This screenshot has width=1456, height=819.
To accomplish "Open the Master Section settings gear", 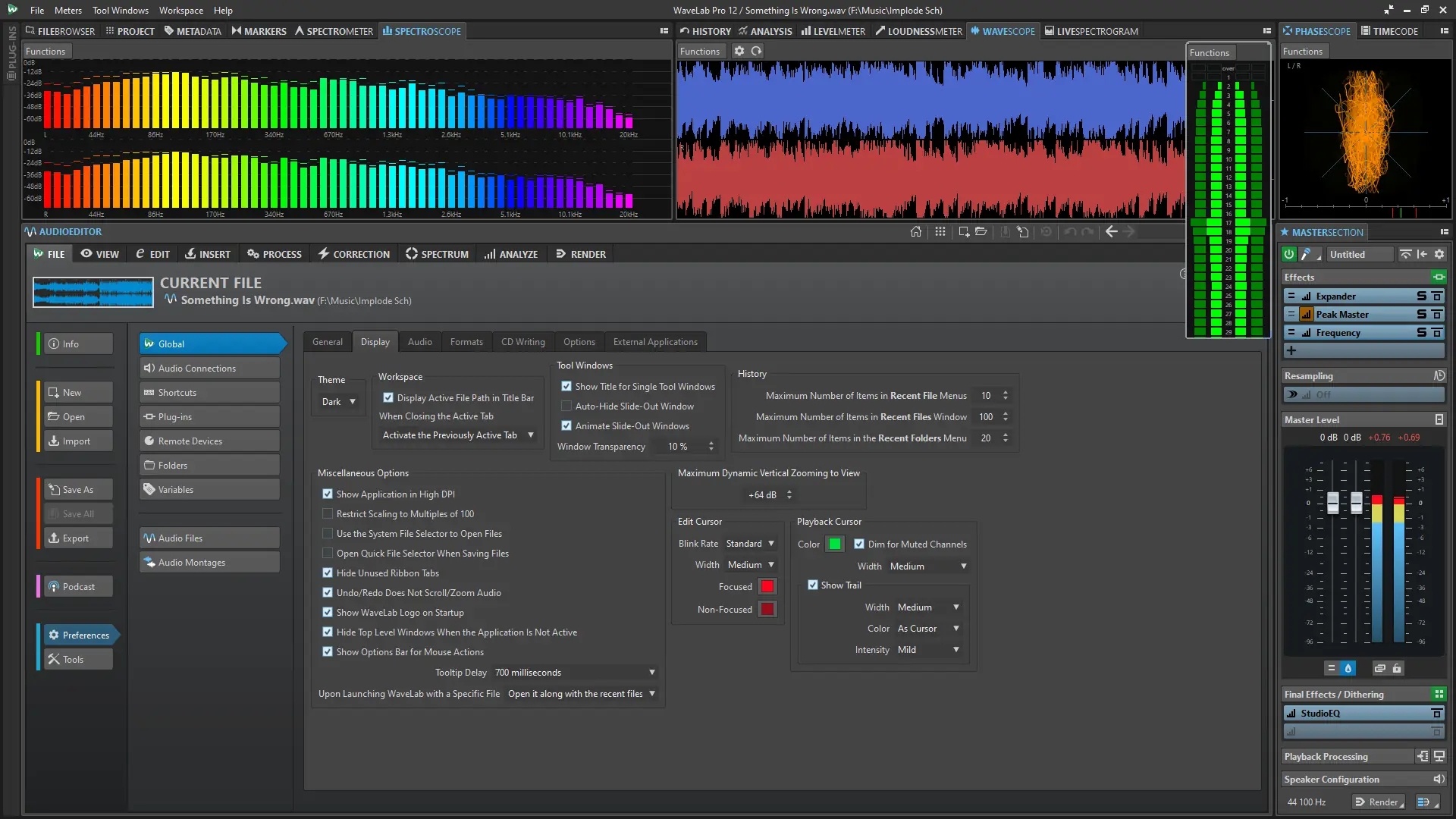I will [x=1439, y=255].
